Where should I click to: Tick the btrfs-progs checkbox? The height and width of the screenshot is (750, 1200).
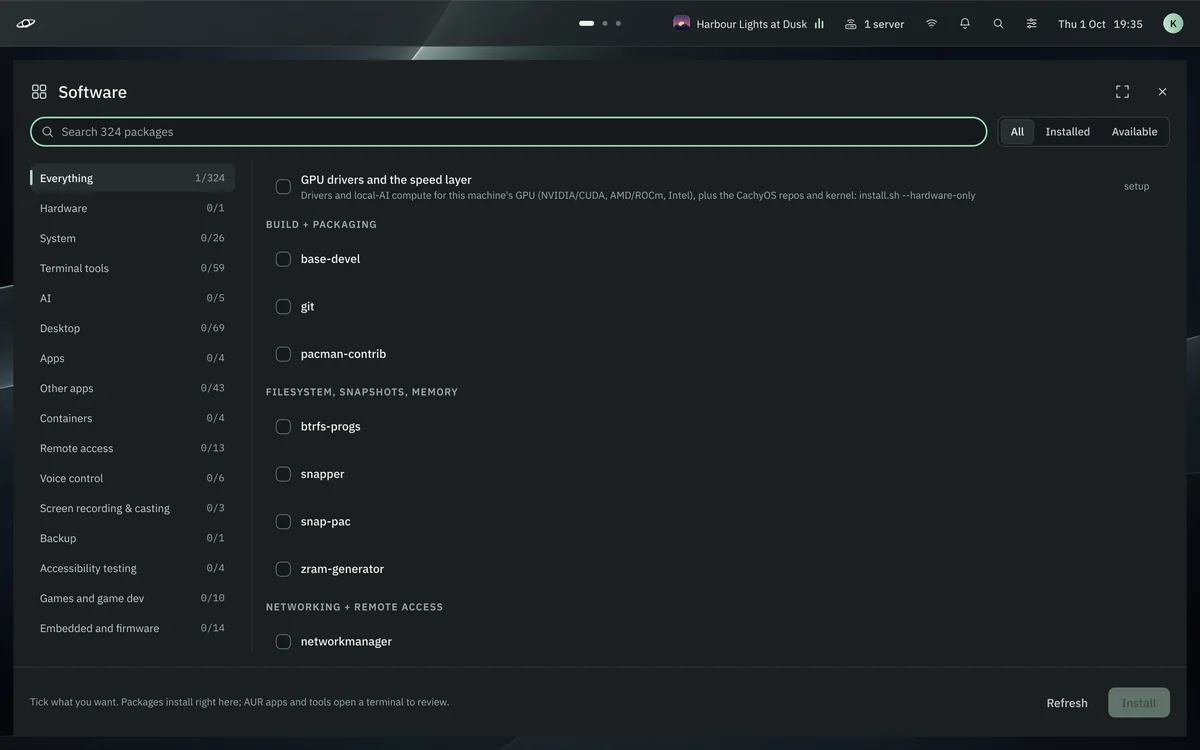click(283, 426)
